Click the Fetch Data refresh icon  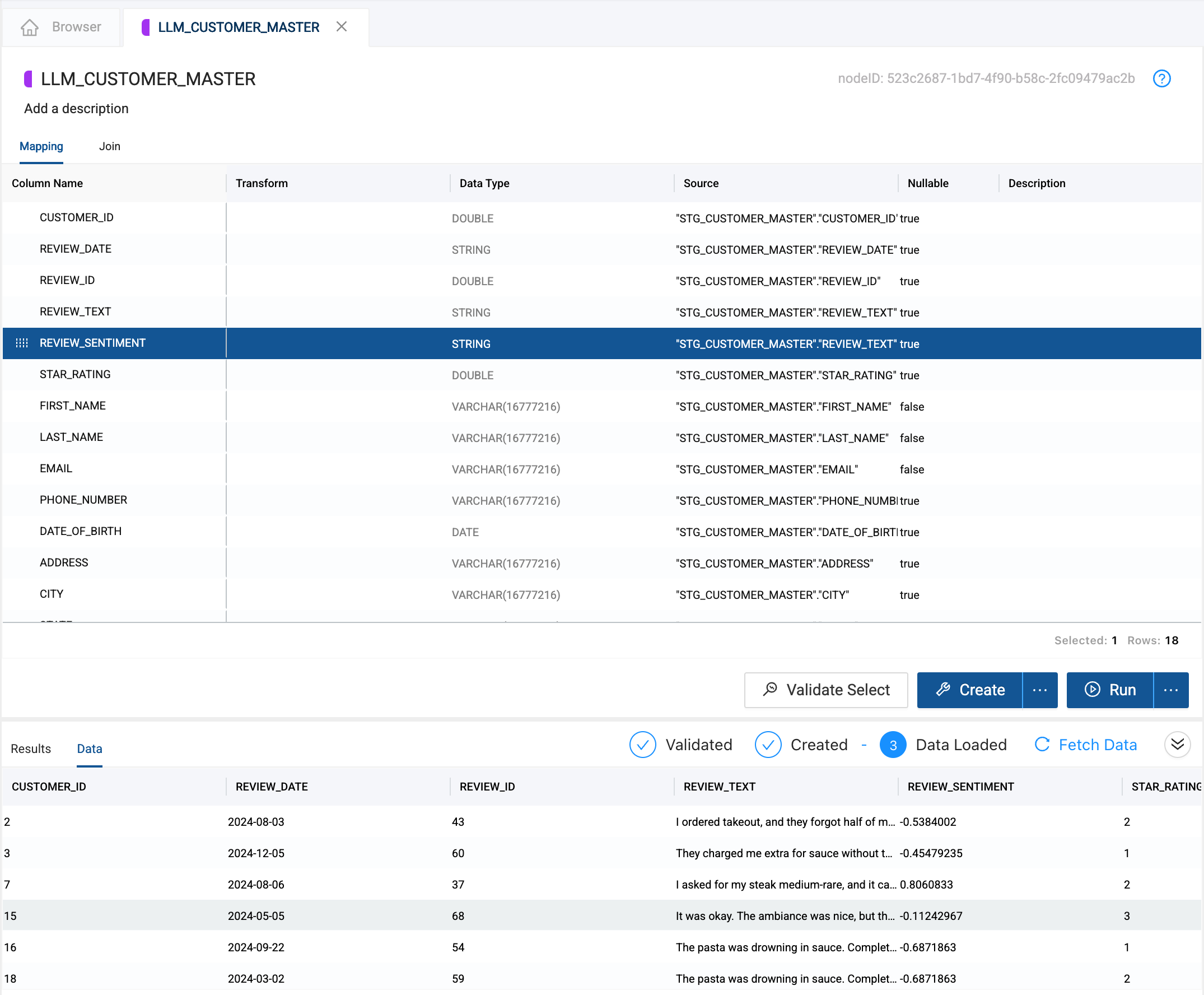1042,745
